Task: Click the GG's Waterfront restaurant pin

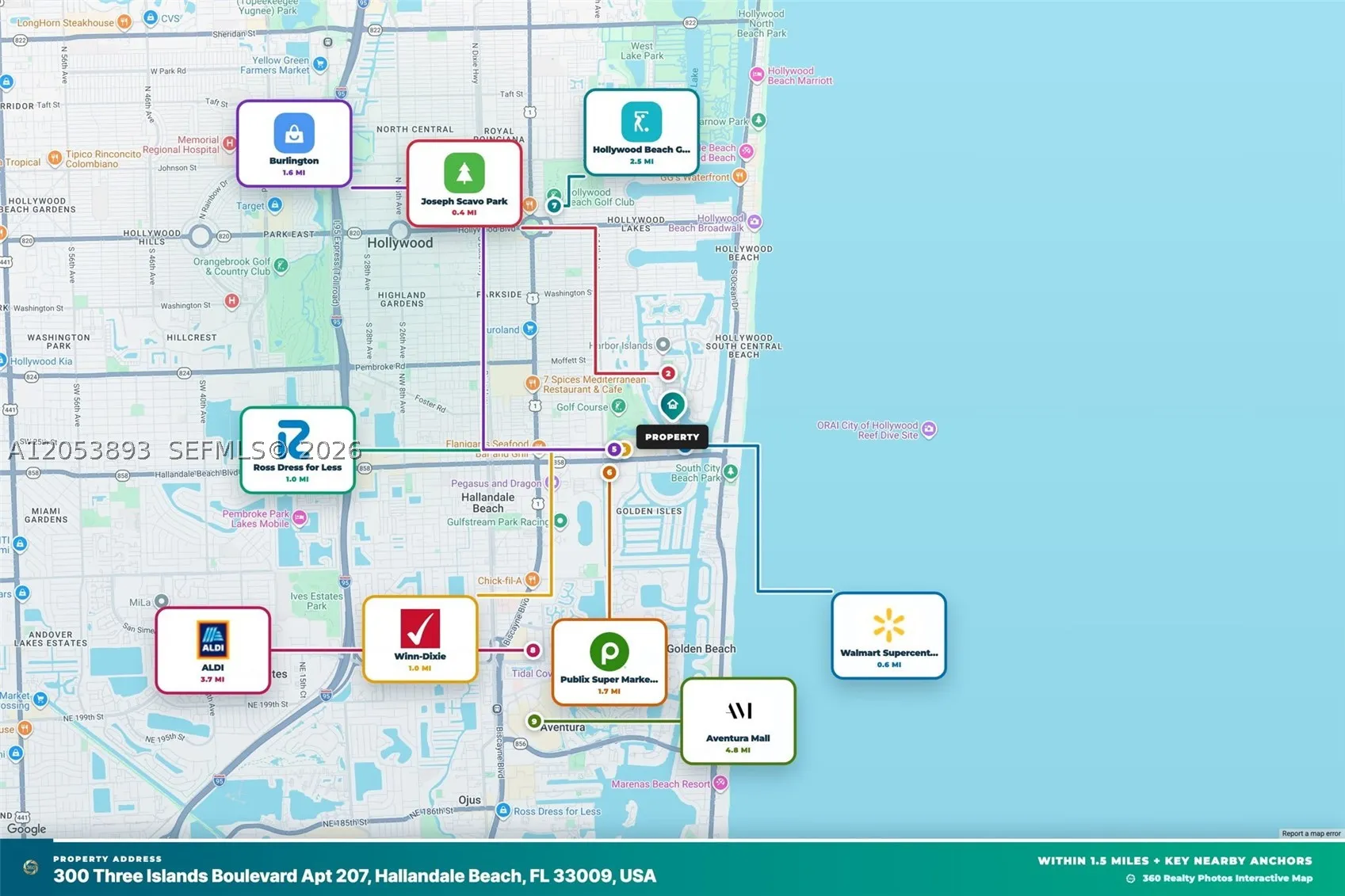Action: tap(739, 176)
